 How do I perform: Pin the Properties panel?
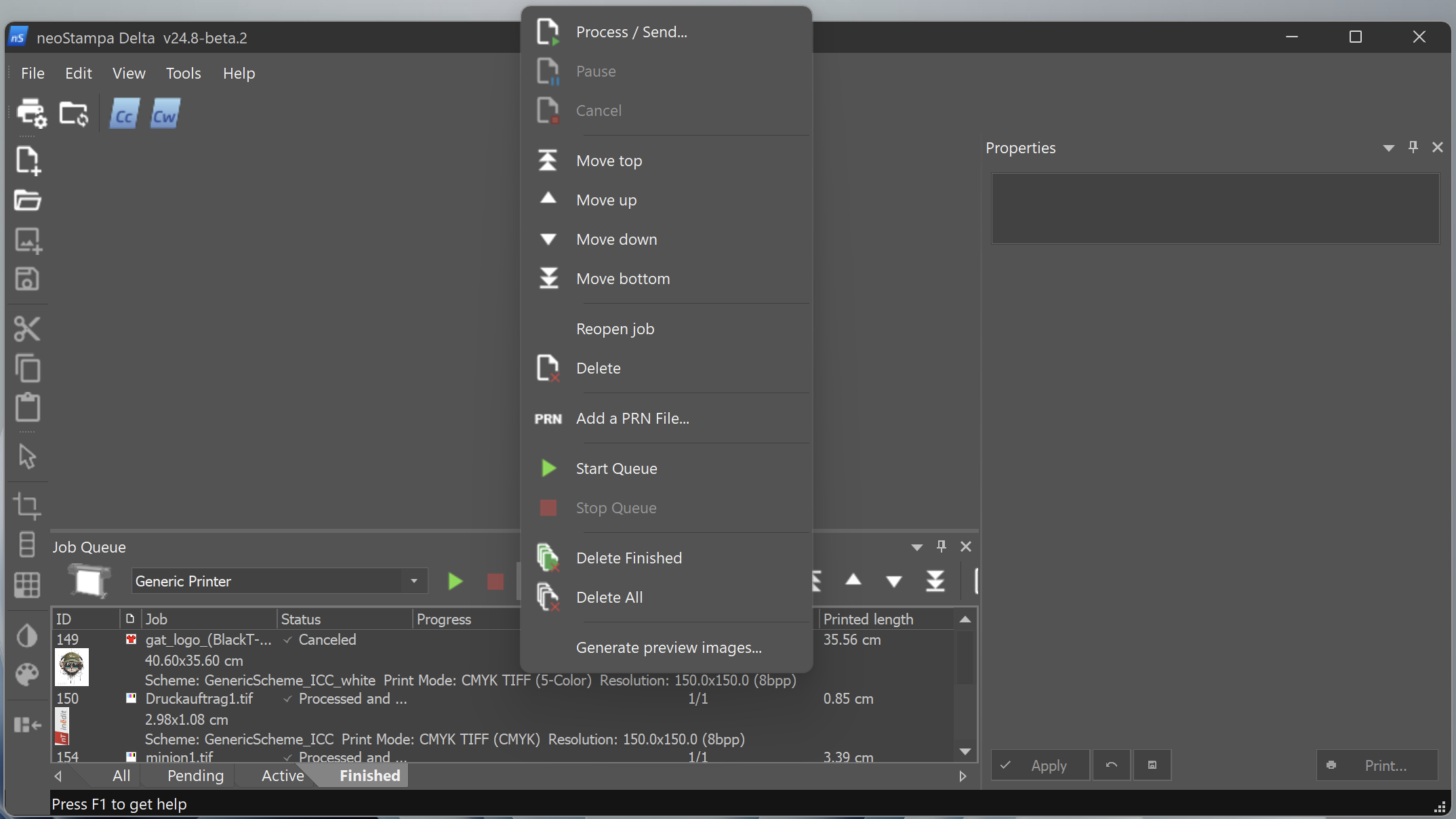click(1413, 147)
